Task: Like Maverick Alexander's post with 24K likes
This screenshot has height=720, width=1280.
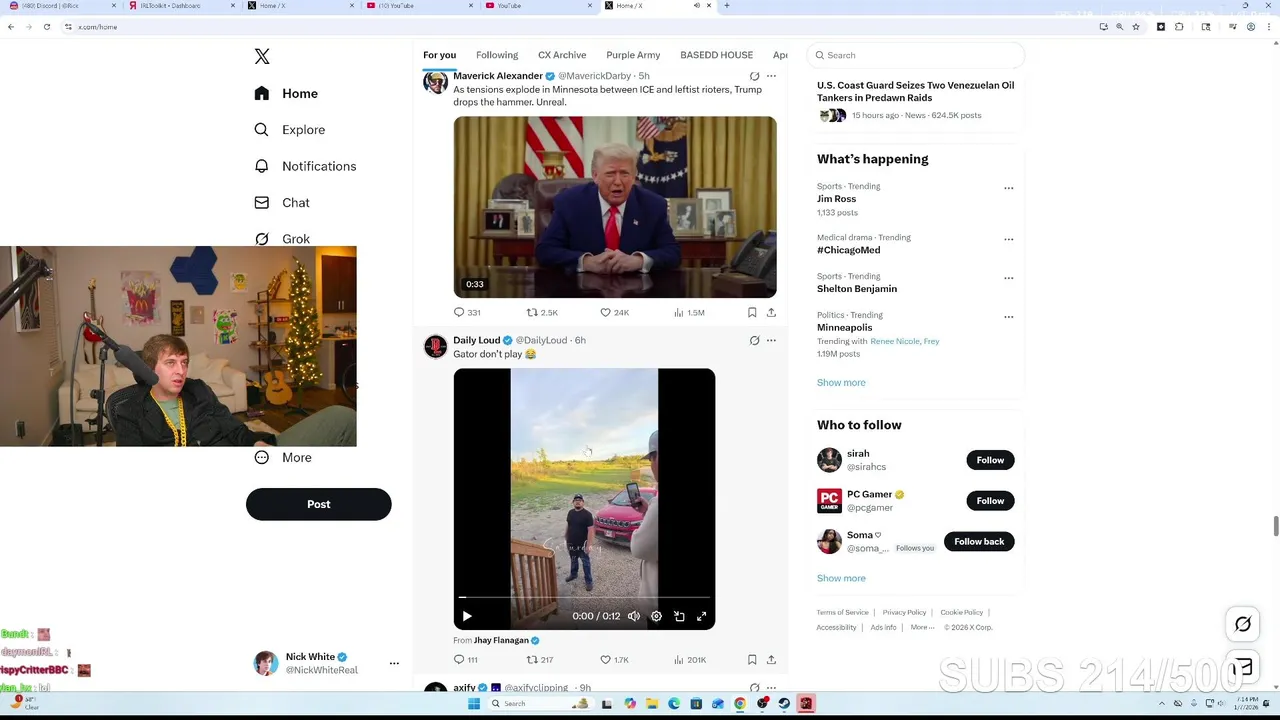Action: 614,312
